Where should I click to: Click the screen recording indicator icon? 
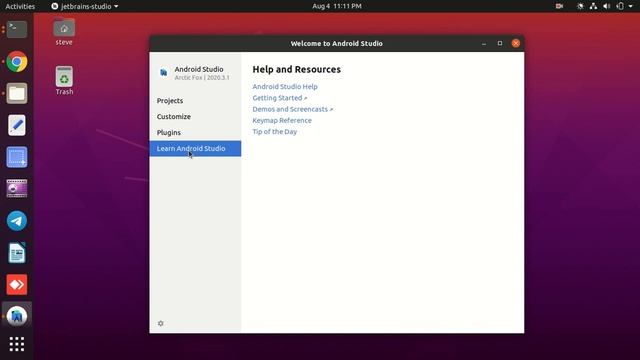pos(559,6)
